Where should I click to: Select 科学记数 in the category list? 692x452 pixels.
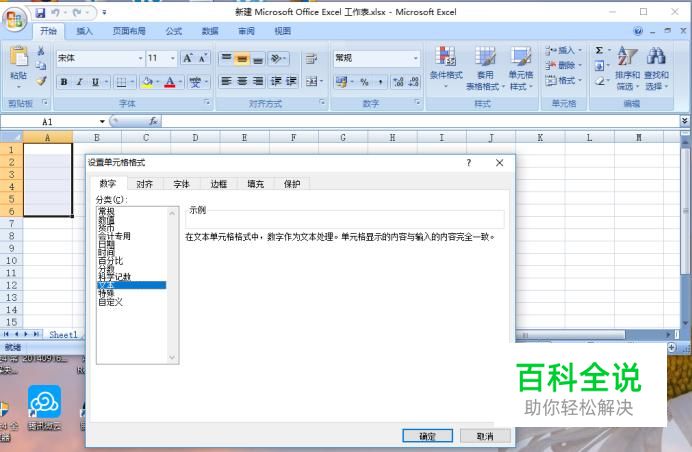132,277
